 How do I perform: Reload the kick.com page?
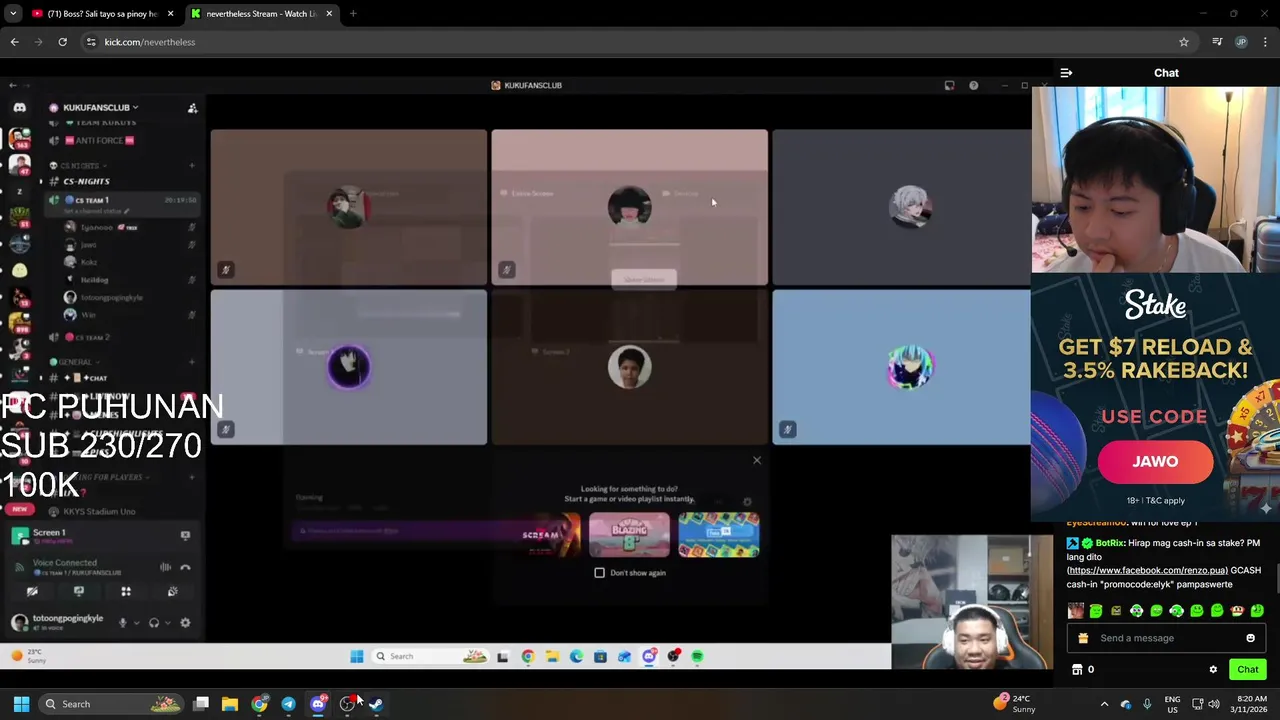coord(62,42)
